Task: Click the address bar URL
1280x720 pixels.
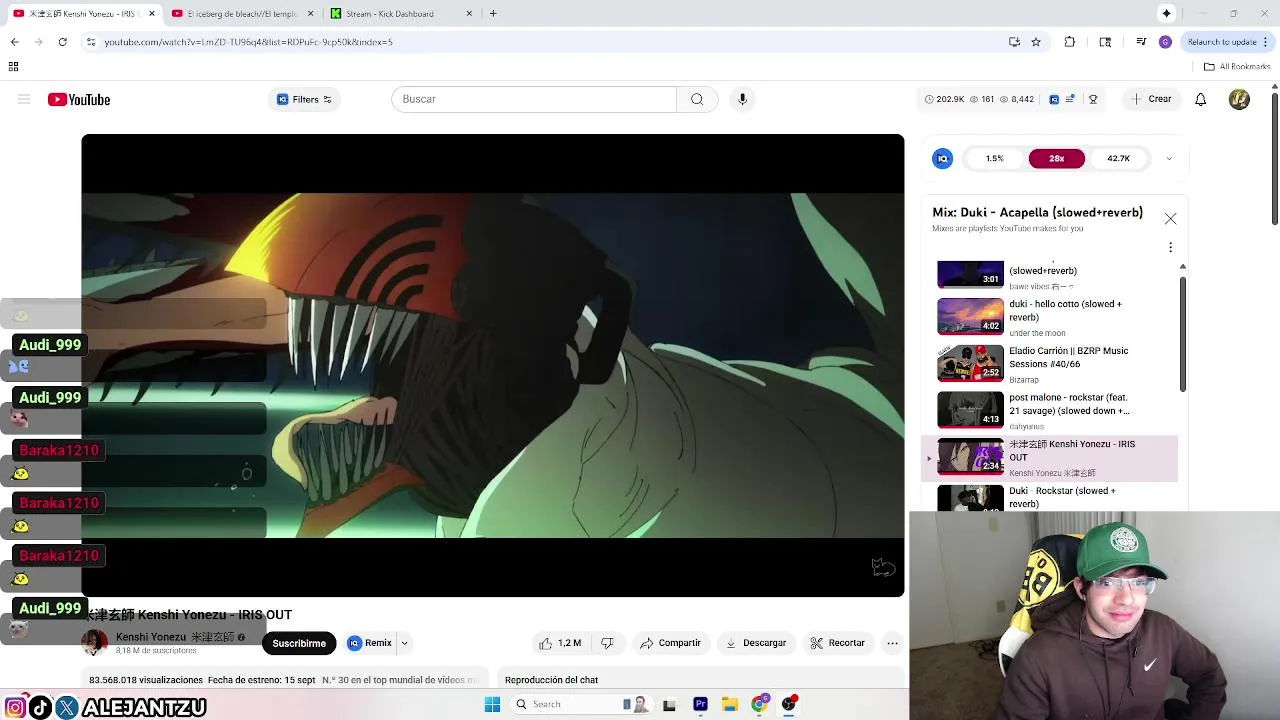Action: pyautogui.click(x=248, y=42)
